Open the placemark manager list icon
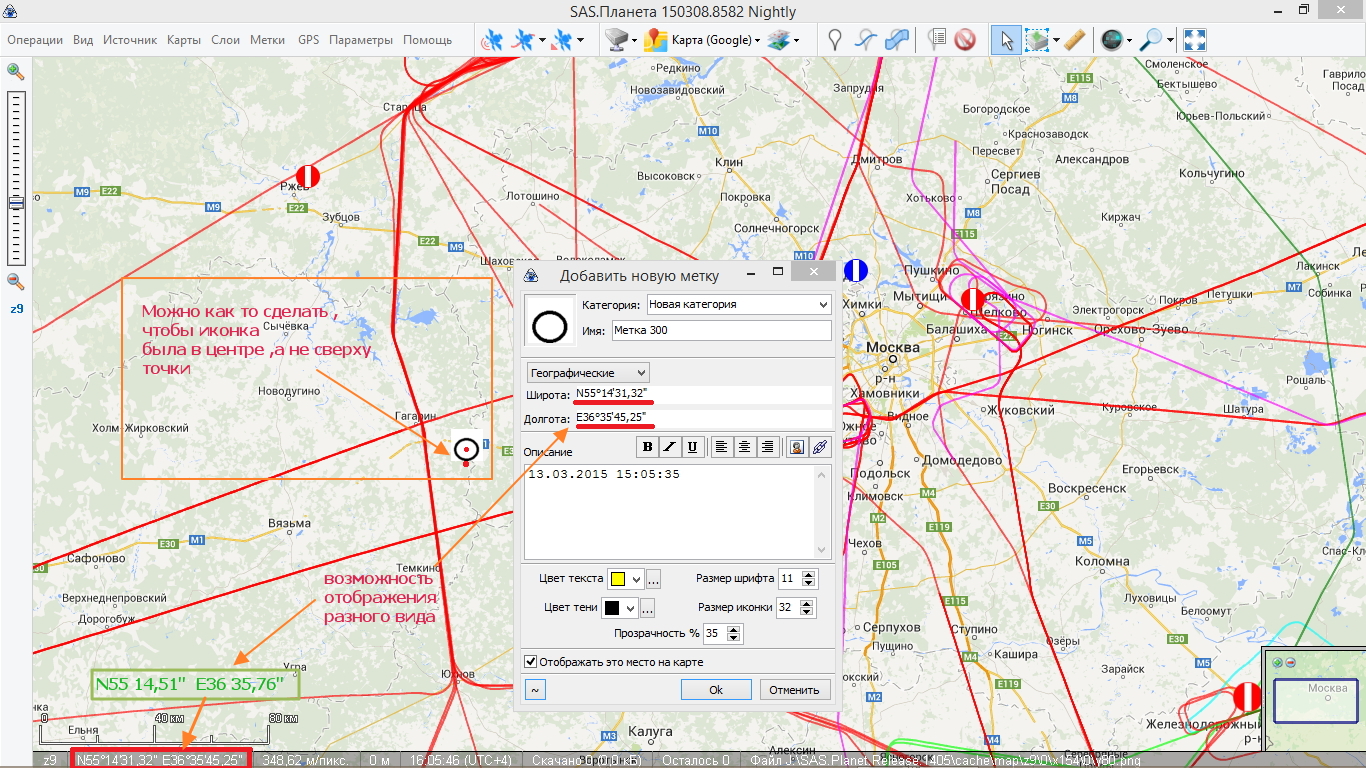Image resolution: width=1366 pixels, height=768 pixels. point(937,40)
